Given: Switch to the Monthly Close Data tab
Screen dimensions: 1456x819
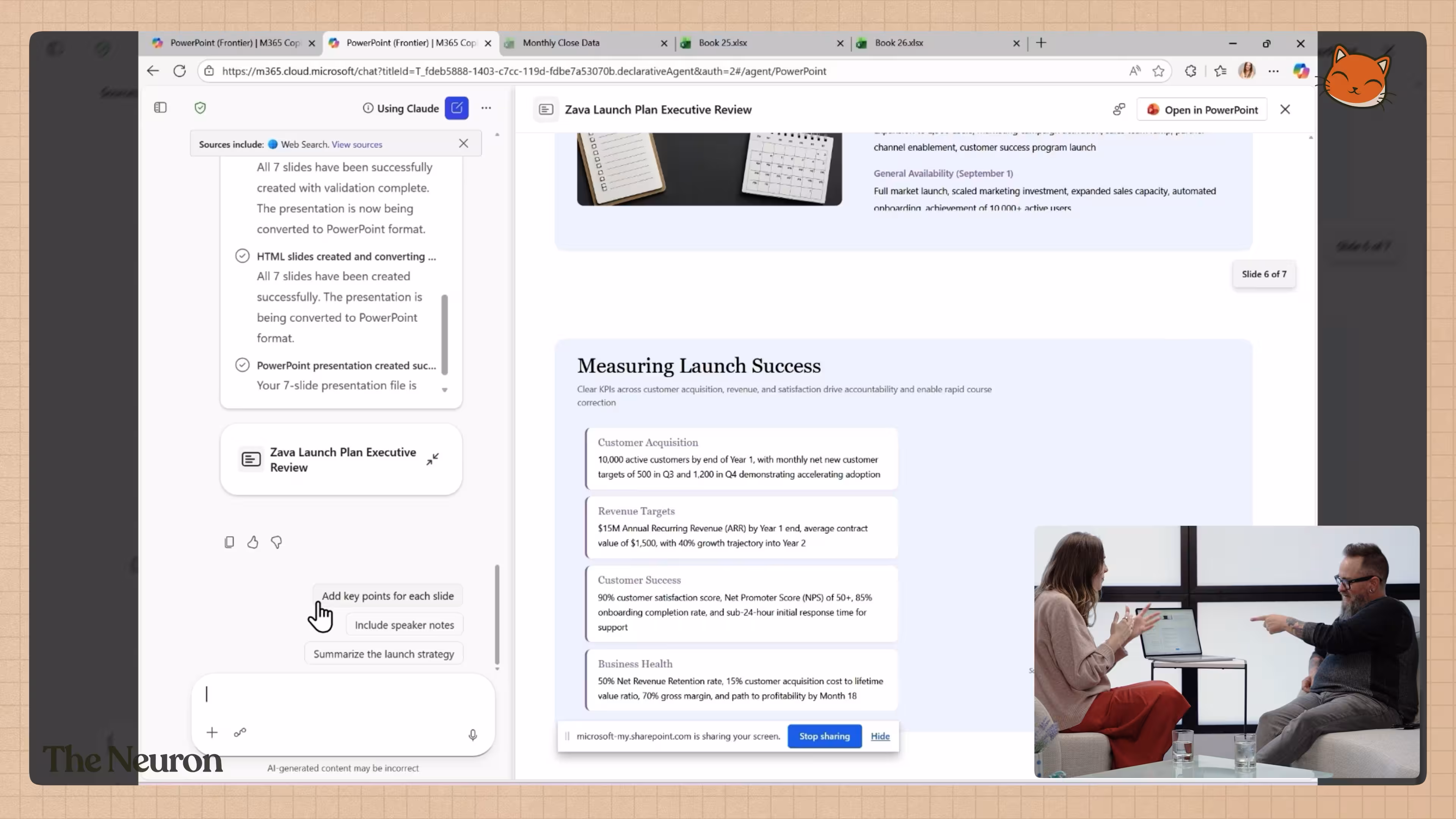Looking at the screenshot, I should pos(586,43).
